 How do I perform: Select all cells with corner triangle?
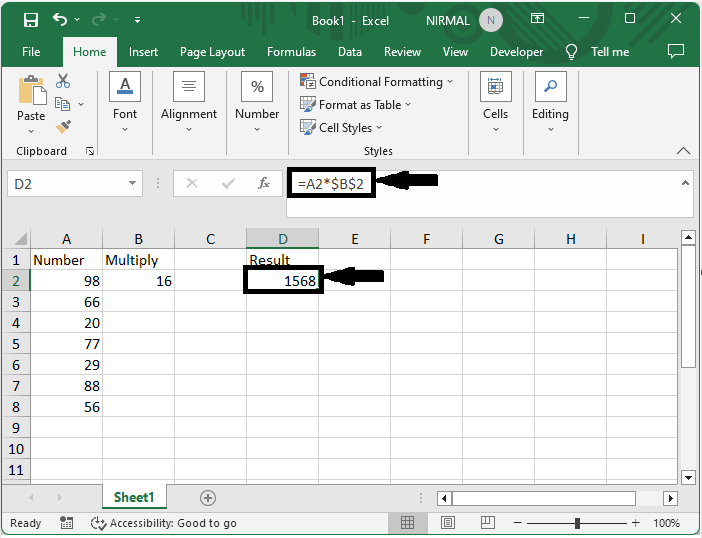(x=20, y=239)
